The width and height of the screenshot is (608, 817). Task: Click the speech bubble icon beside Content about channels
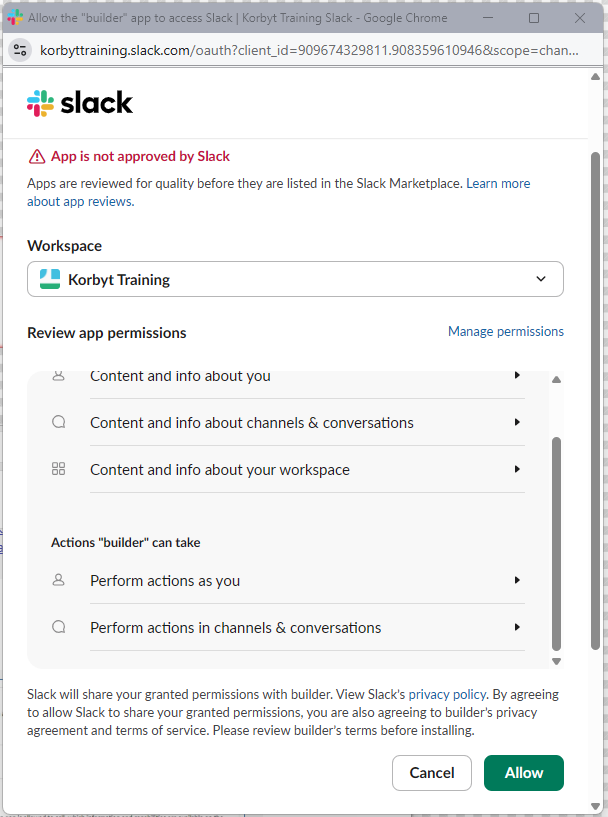[x=59, y=422]
